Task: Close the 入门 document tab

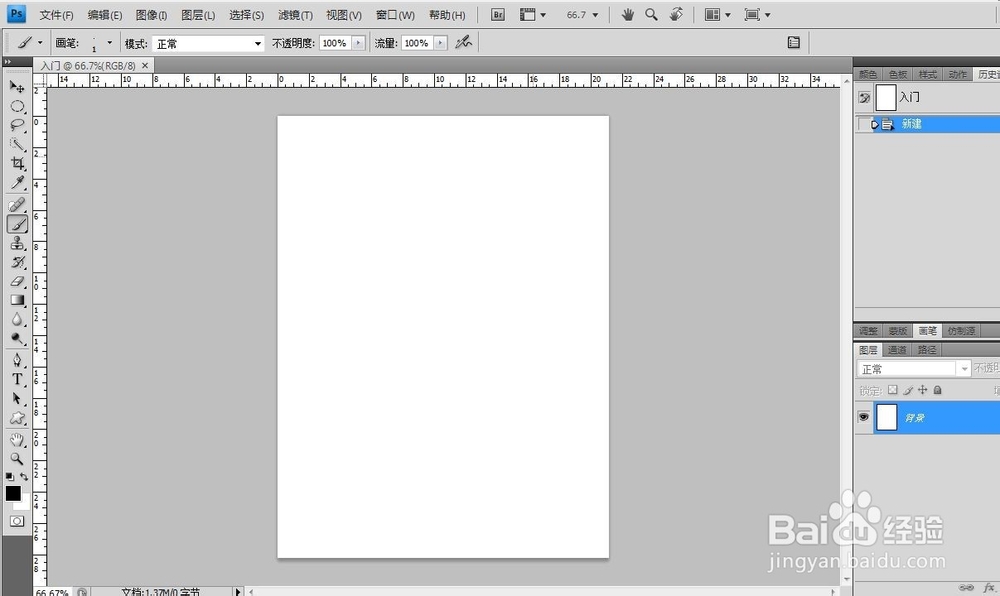Action: (145, 65)
